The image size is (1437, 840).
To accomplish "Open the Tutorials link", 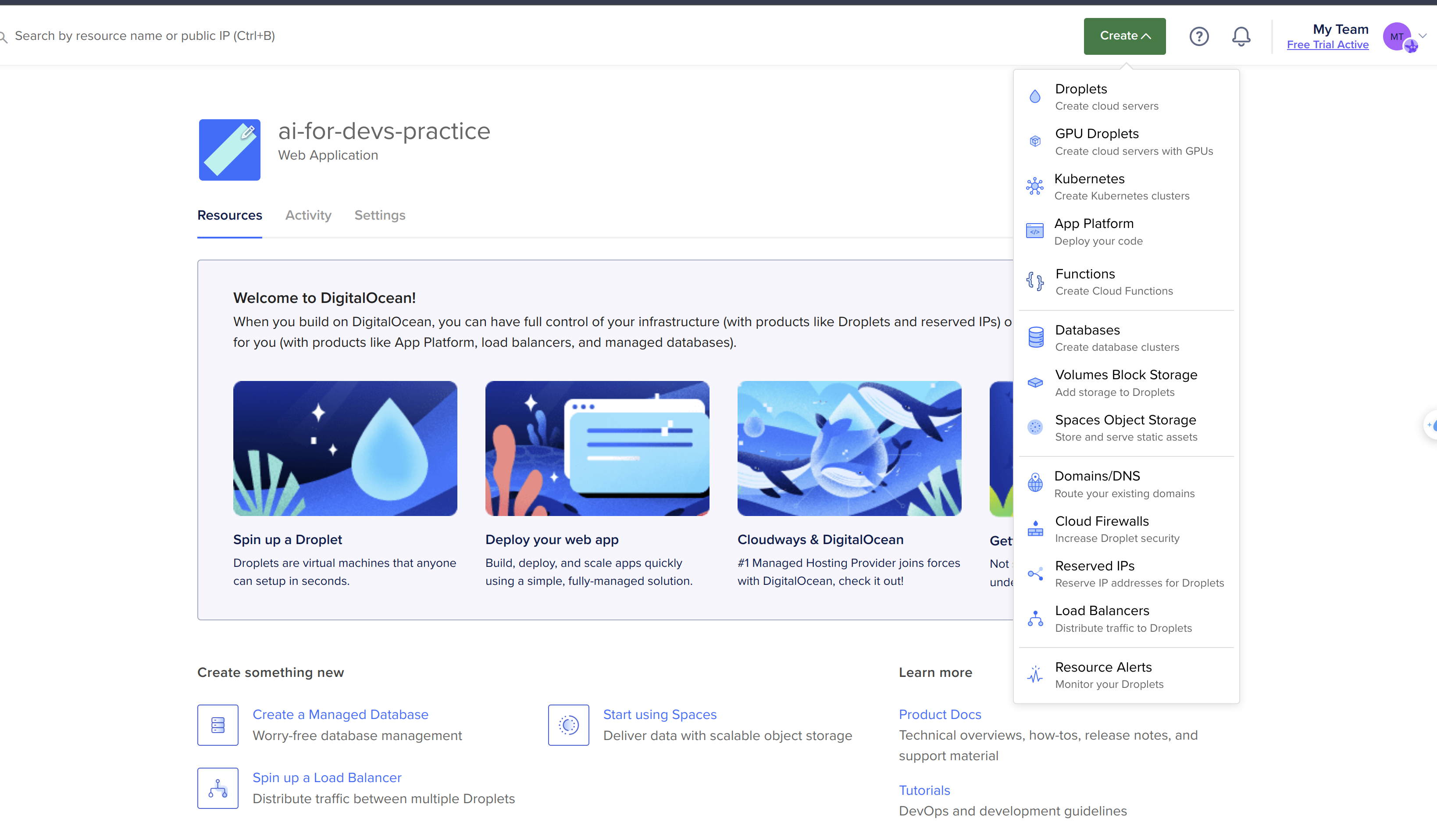I will click(x=924, y=790).
